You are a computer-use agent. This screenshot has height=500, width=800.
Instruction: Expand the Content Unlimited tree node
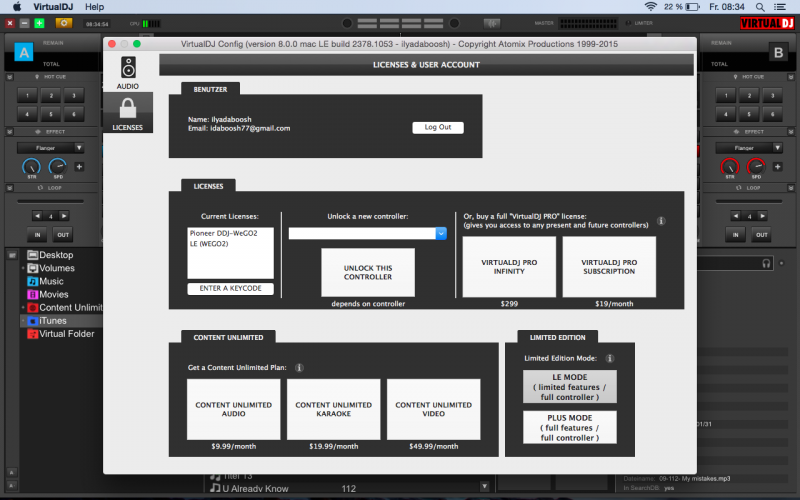point(23,308)
